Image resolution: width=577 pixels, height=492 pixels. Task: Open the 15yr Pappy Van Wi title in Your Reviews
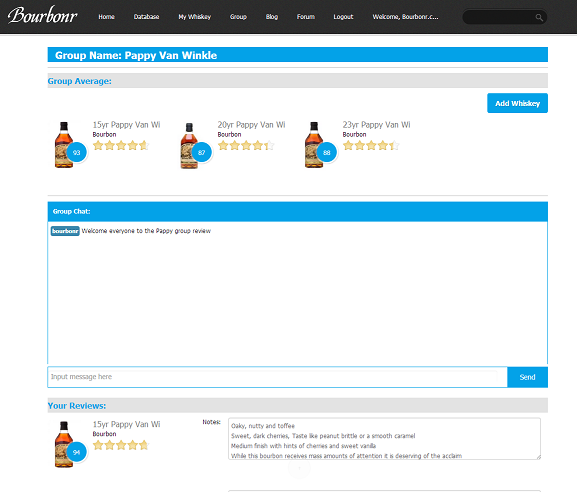click(126, 424)
